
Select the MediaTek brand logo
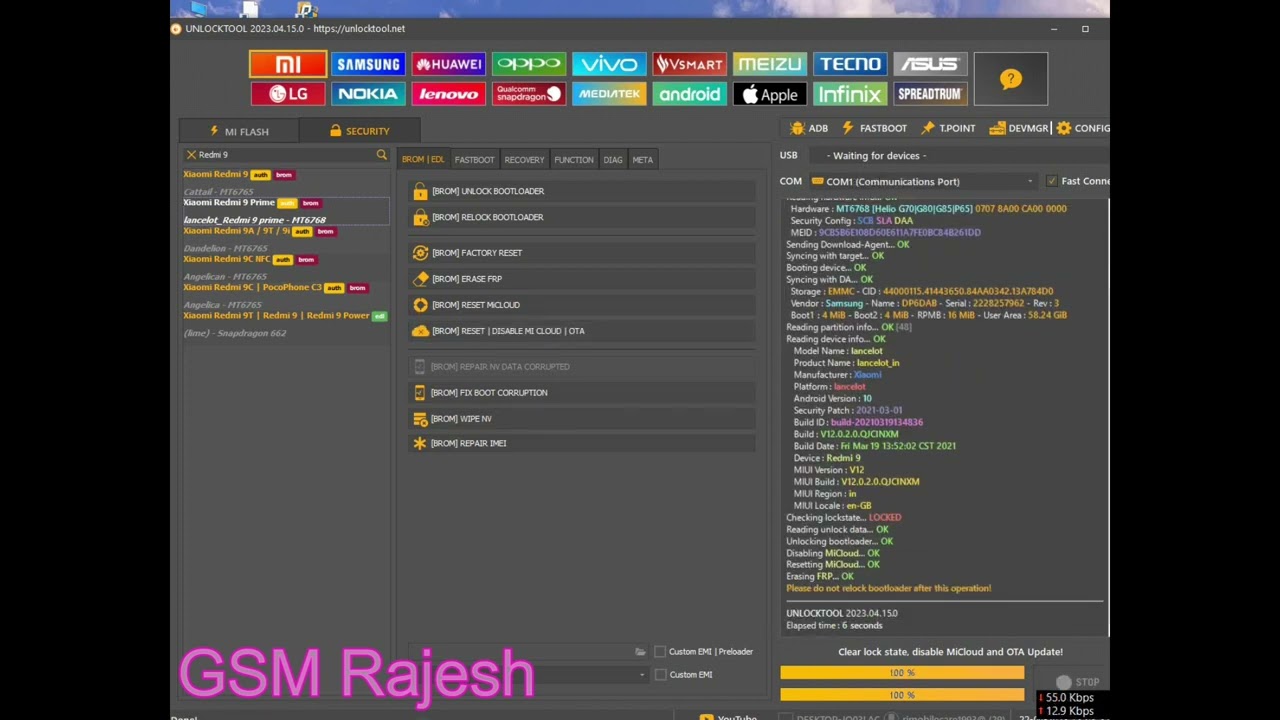click(x=609, y=94)
